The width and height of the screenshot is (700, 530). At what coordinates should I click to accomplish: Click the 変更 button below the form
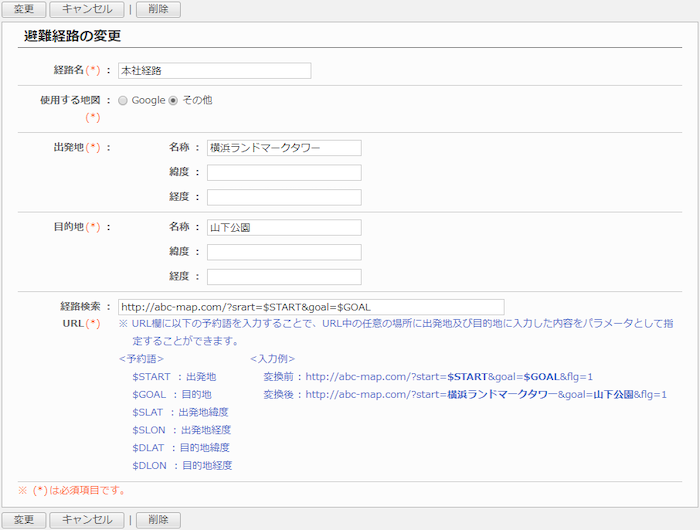(x=24, y=520)
